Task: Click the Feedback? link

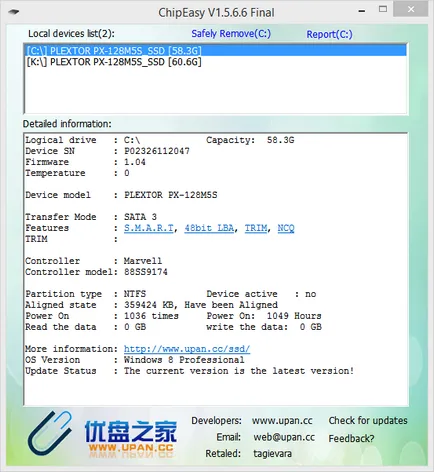Action: (351, 438)
